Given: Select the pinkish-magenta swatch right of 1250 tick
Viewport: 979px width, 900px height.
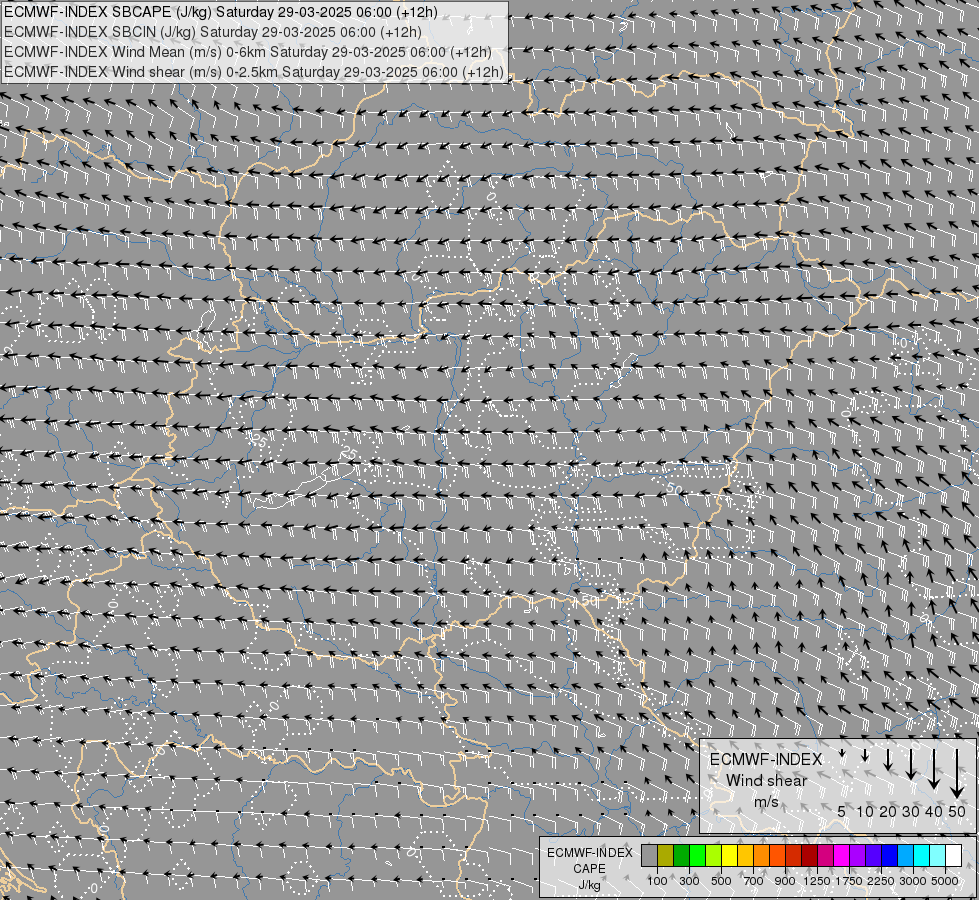Looking at the screenshot, I should pyautogui.click(x=826, y=856).
